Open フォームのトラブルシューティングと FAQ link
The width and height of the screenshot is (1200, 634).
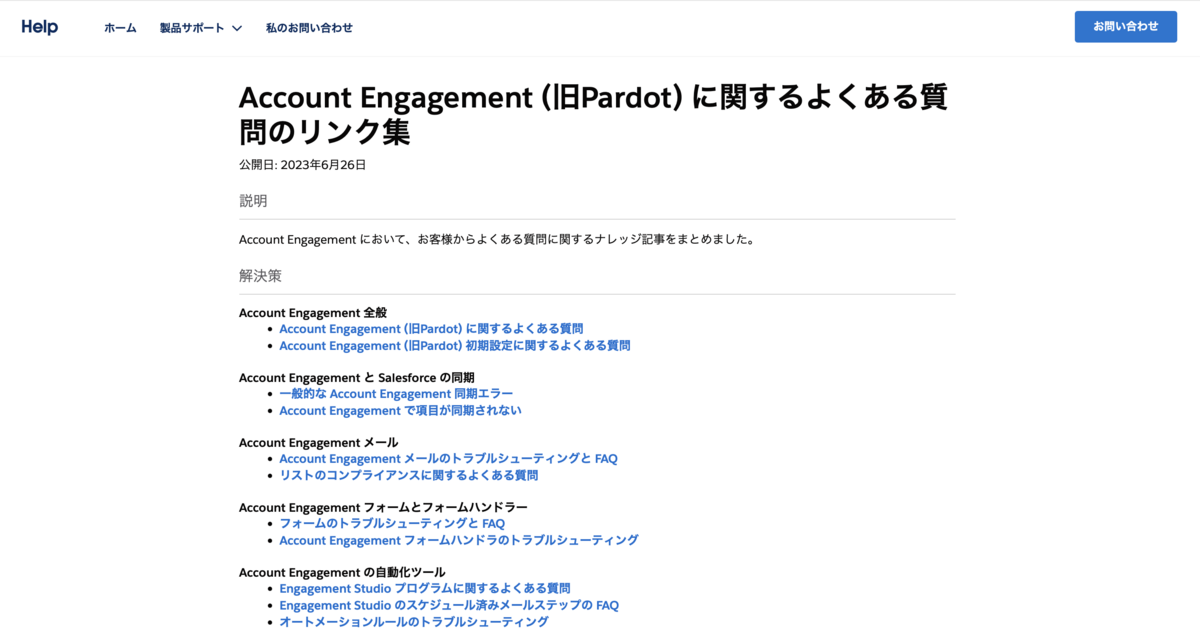click(x=392, y=523)
